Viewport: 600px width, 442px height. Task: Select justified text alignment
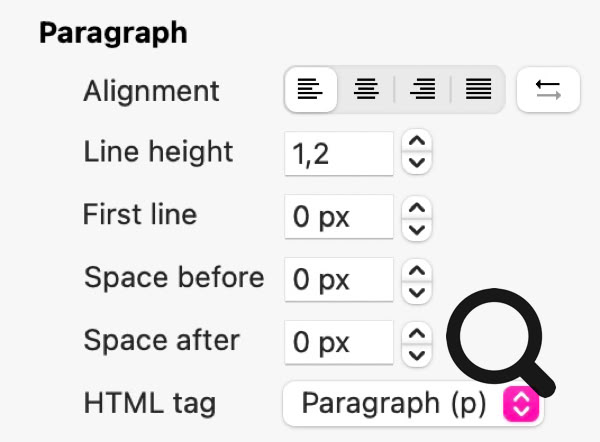(479, 90)
